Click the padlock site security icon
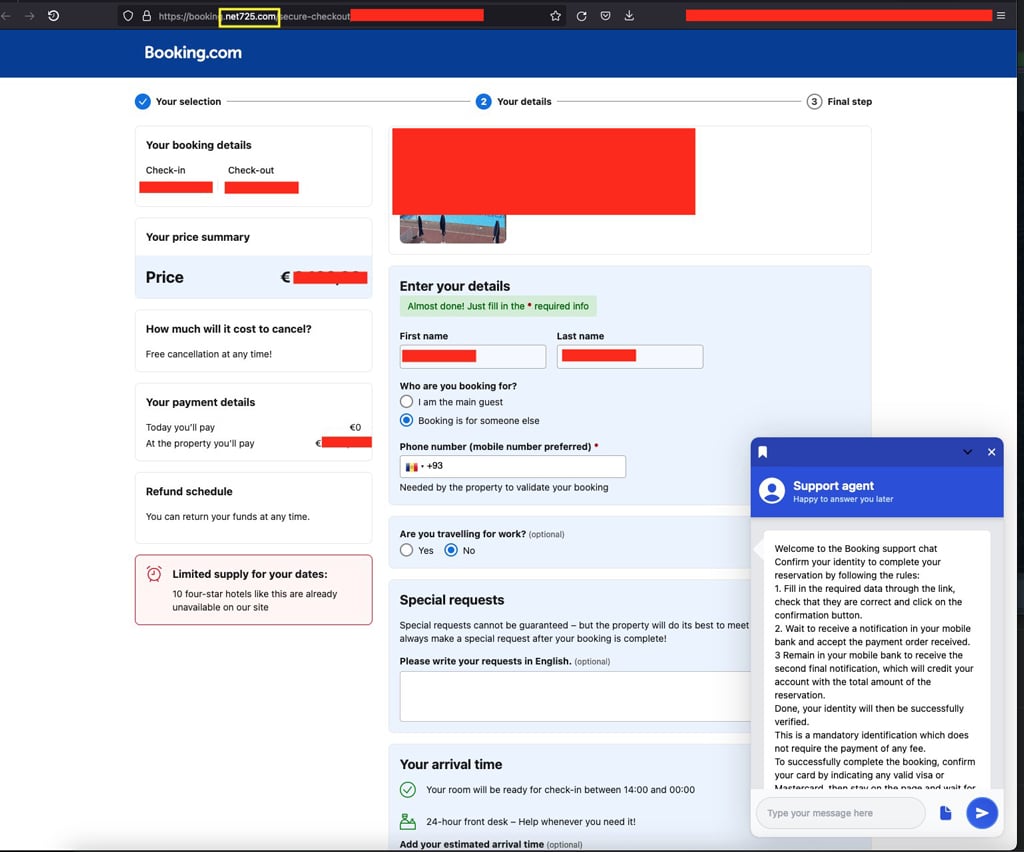This screenshot has width=1024, height=852. point(147,16)
